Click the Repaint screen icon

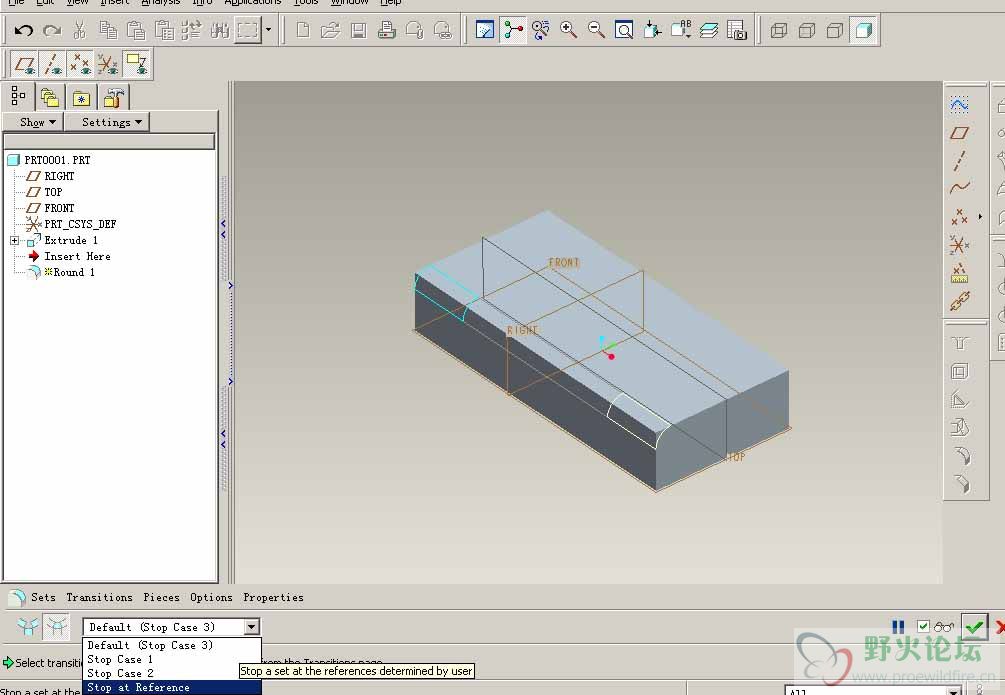[485, 30]
